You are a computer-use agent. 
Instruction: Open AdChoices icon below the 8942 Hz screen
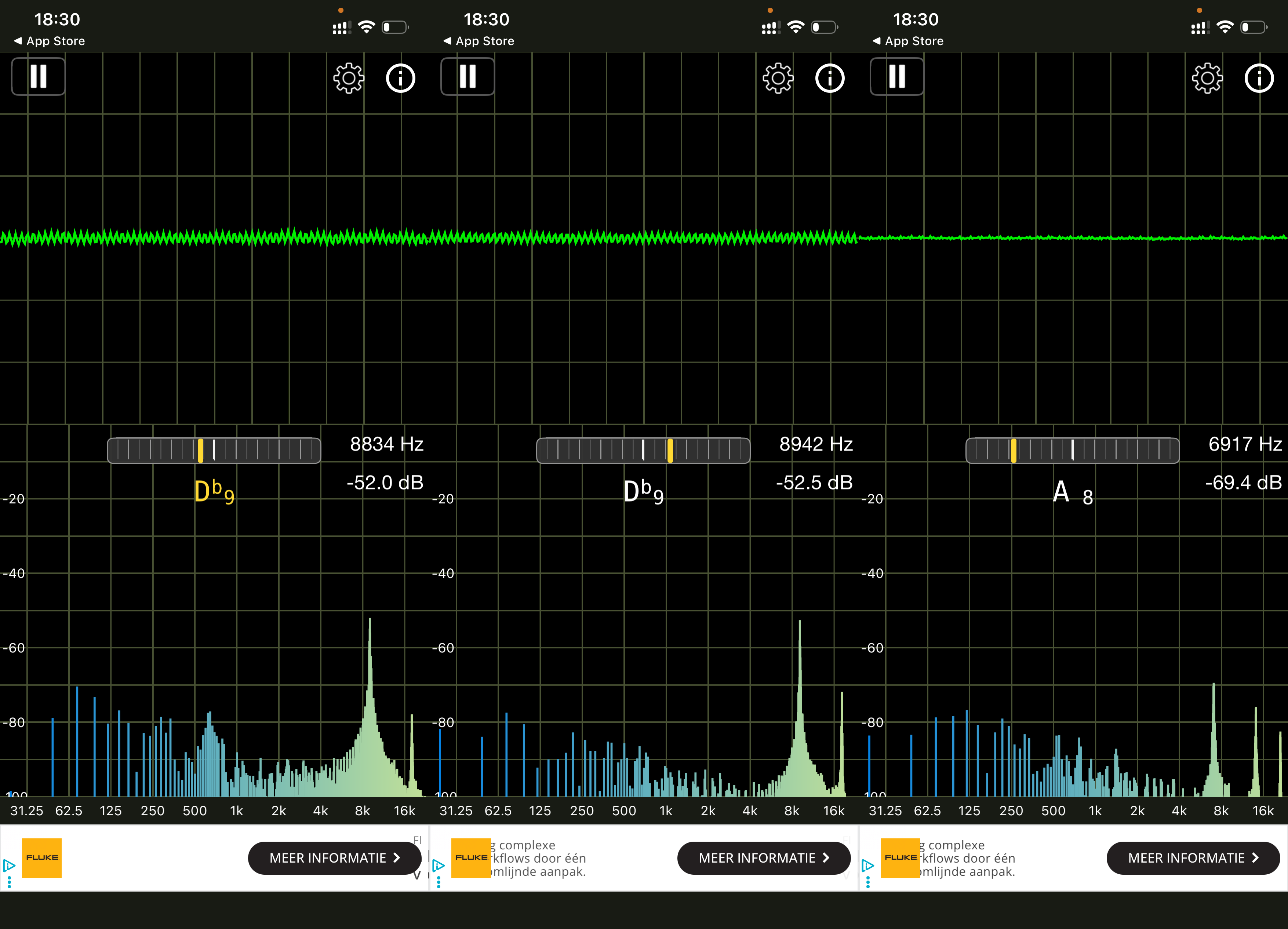click(439, 866)
